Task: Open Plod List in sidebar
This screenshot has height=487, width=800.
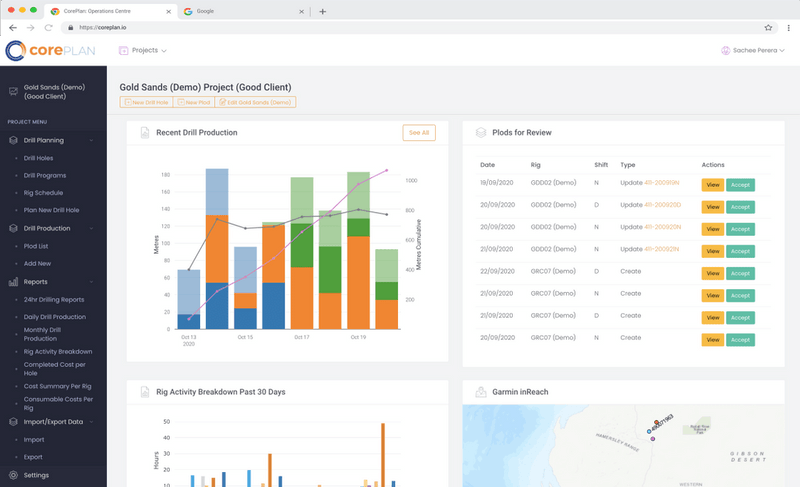Action: click(x=36, y=246)
